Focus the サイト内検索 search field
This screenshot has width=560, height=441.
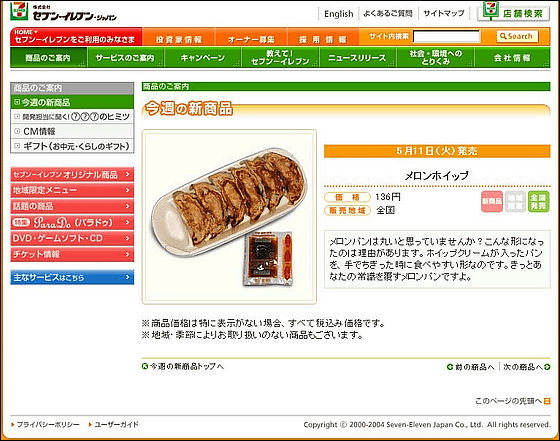pyautogui.click(x=446, y=36)
